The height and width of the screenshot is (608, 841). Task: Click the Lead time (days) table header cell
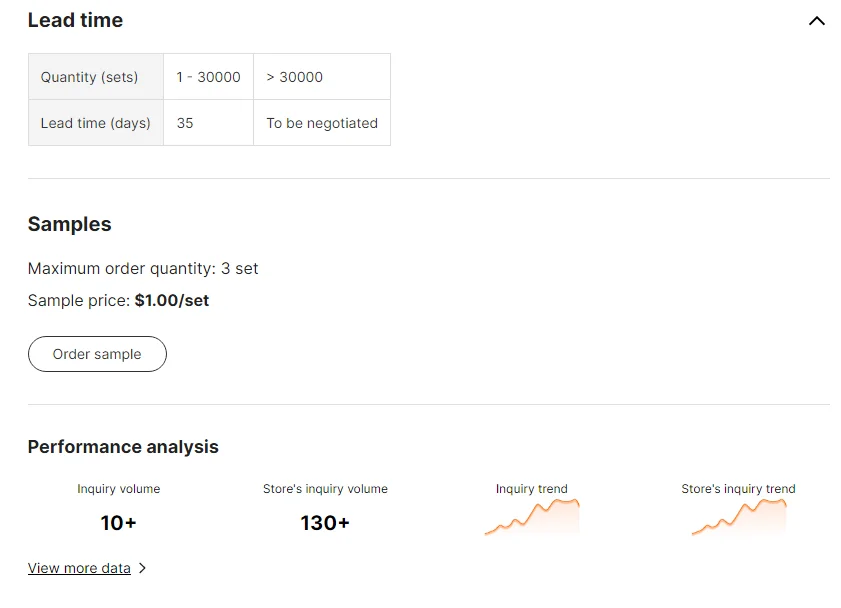(x=96, y=123)
